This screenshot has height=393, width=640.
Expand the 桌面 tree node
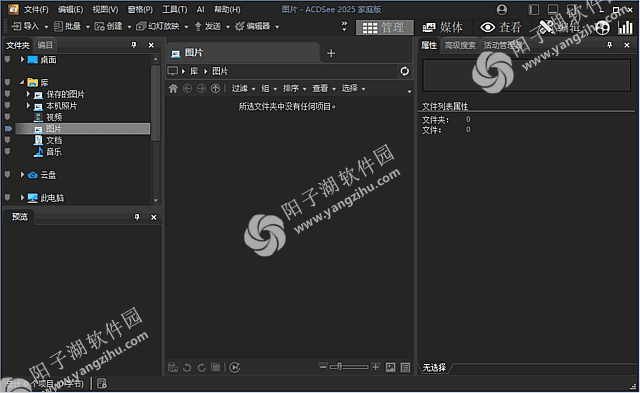(x=22, y=60)
